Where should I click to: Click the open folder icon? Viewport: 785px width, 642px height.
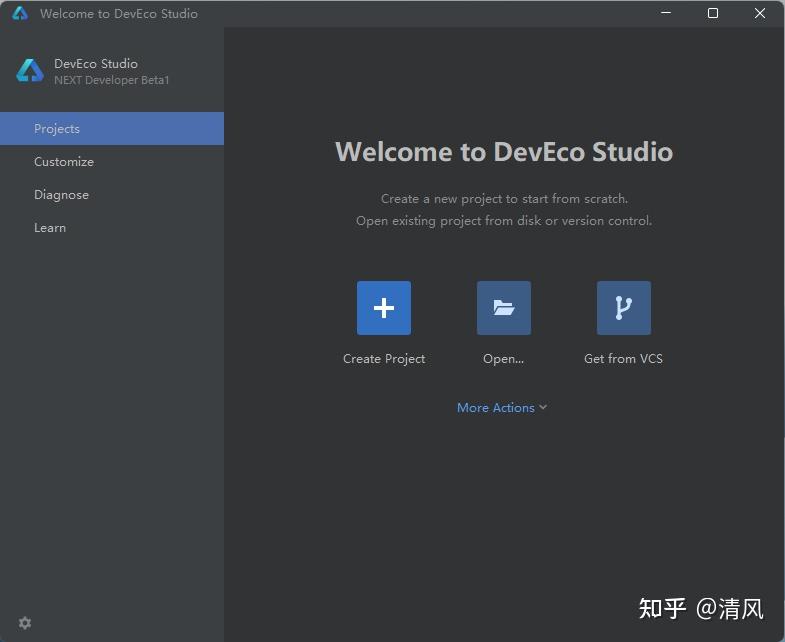point(503,308)
